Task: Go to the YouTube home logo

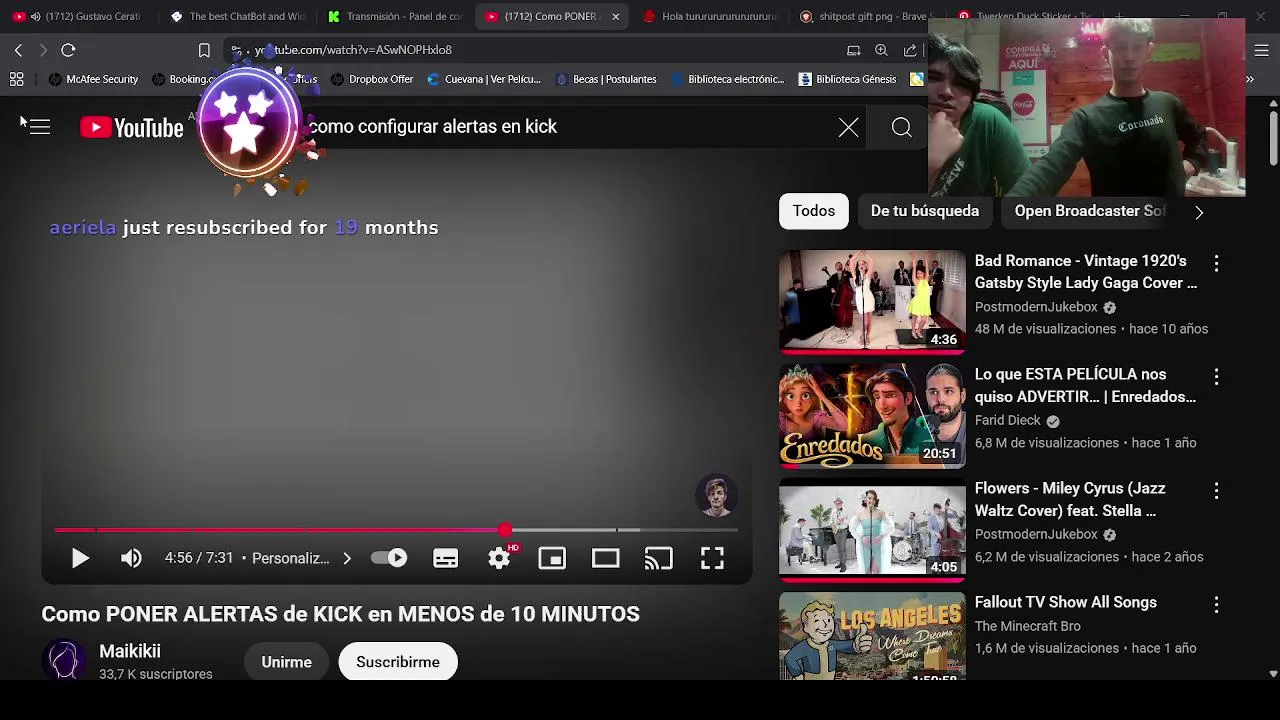Action: [x=132, y=127]
